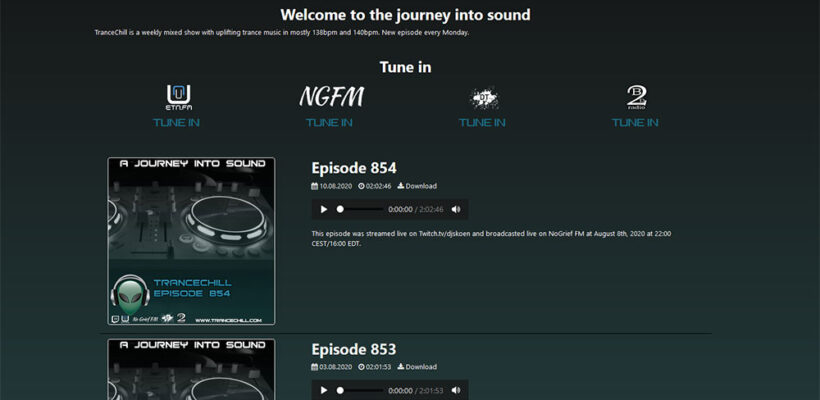The height and width of the screenshot is (400, 820).
Task: Click the download icon for Episode 853
Action: (x=401, y=367)
